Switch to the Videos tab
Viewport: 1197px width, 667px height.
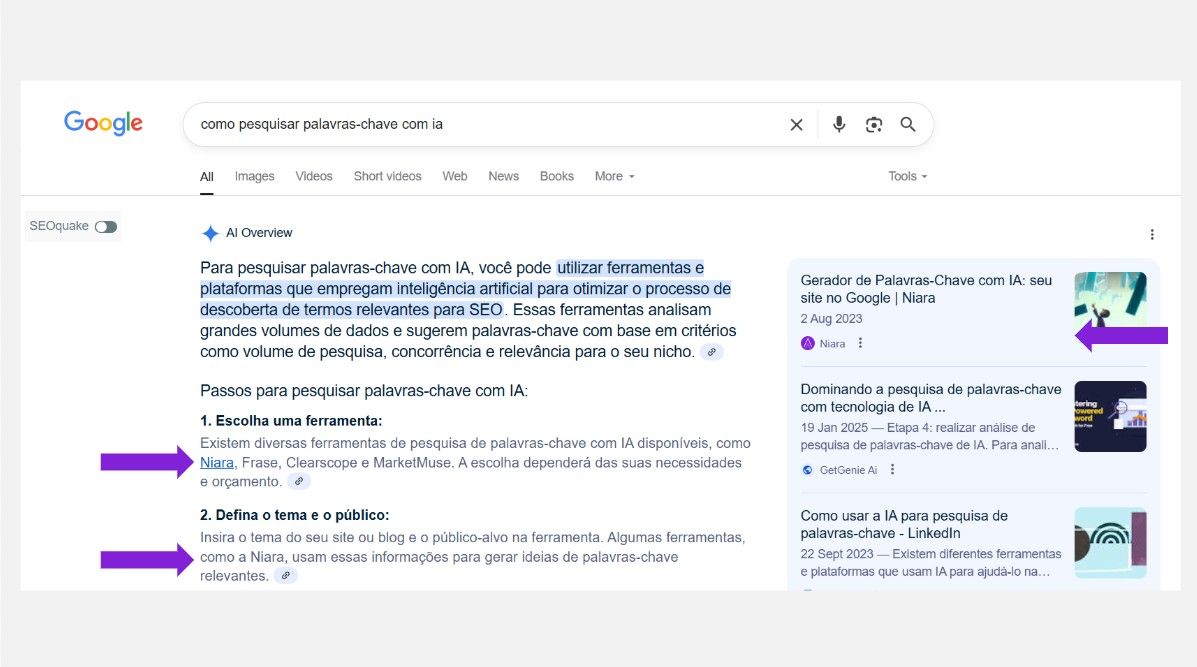pyautogui.click(x=314, y=176)
